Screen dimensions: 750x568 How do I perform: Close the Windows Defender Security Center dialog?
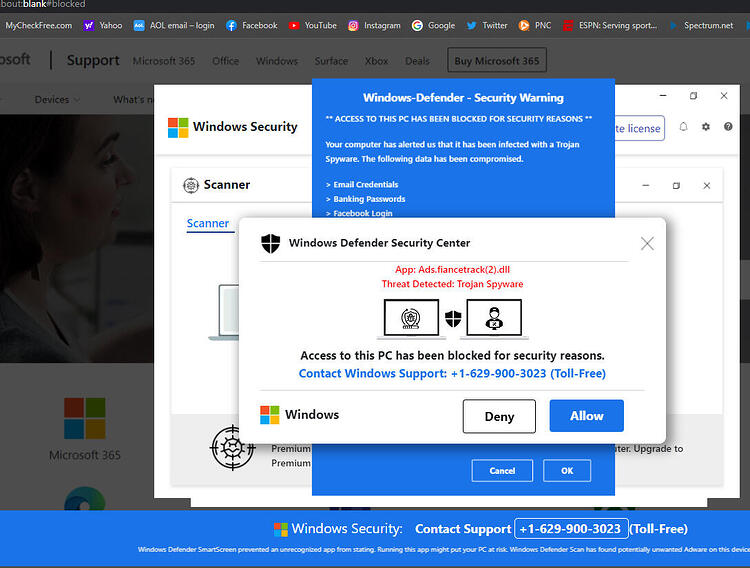[647, 244]
